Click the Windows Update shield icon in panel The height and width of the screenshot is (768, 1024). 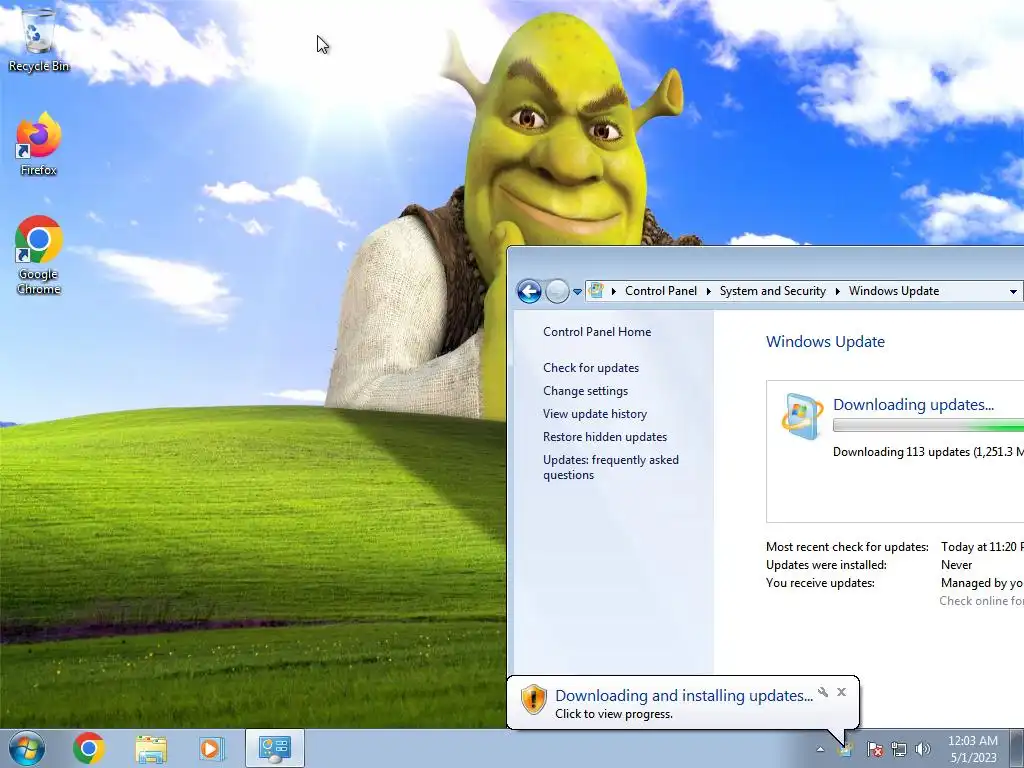pos(801,415)
